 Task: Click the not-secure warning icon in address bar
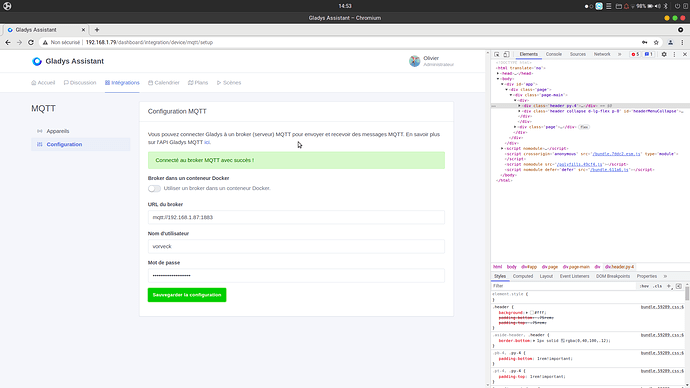coord(45,42)
